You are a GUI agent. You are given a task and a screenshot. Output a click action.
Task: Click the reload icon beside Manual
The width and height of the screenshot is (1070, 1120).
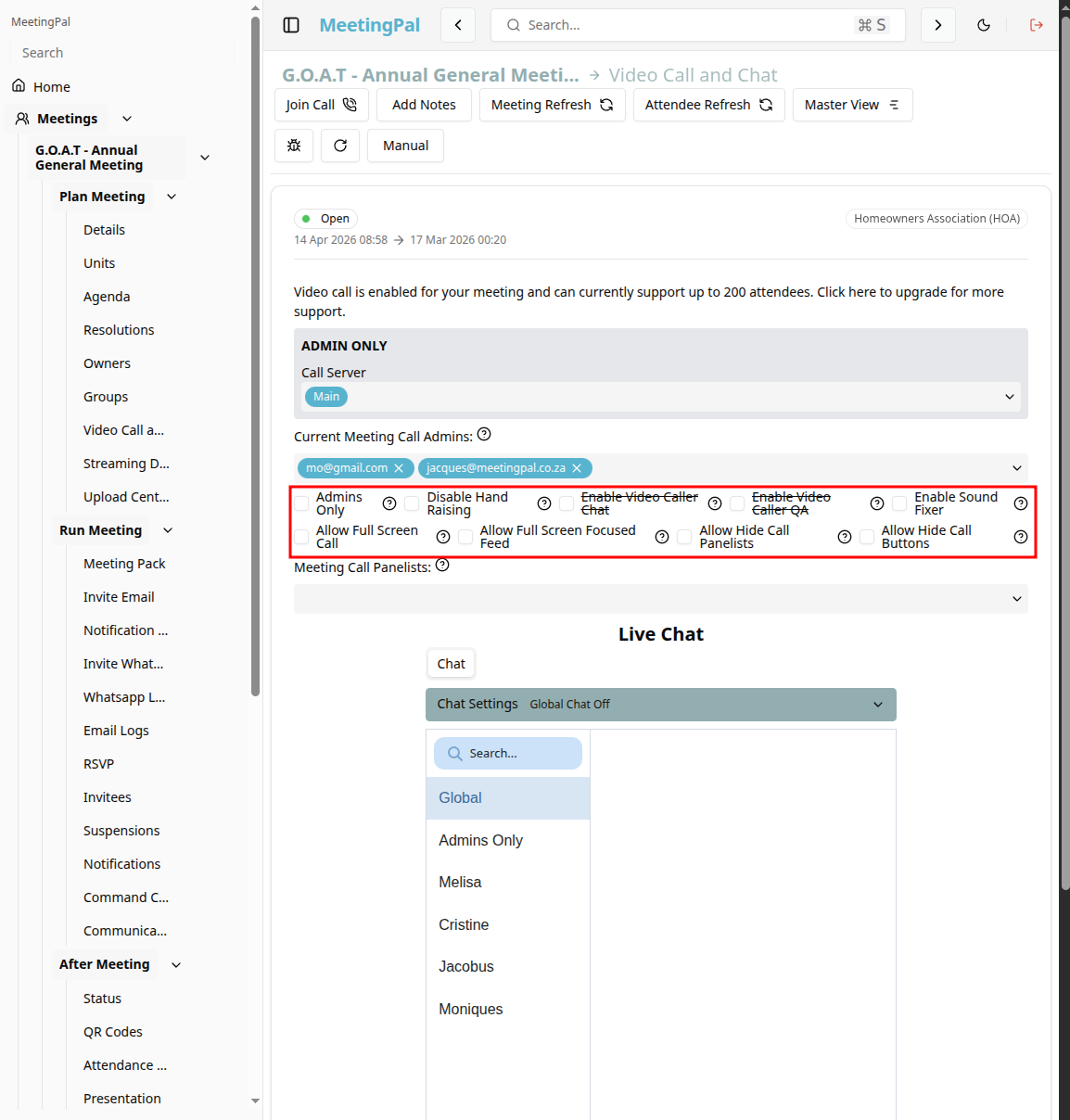click(340, 146)
